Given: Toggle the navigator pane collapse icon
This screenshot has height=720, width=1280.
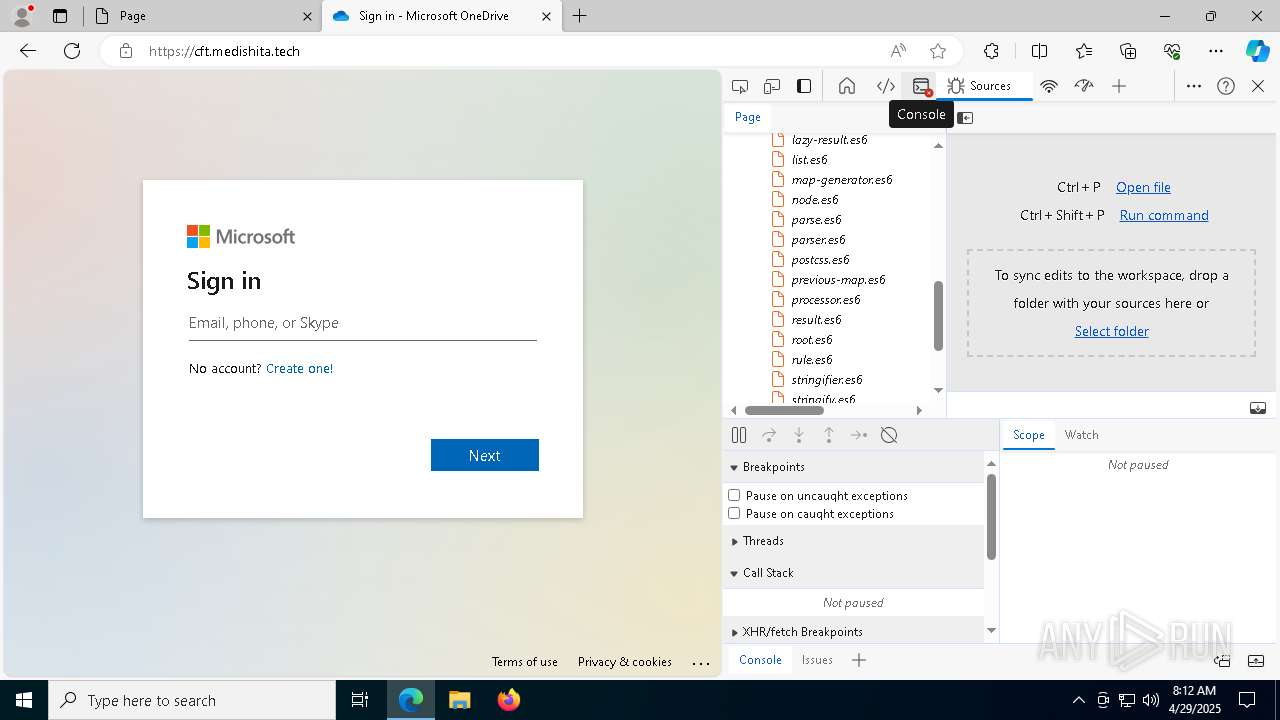Looking at the screenshot, I should pos(965,118).
